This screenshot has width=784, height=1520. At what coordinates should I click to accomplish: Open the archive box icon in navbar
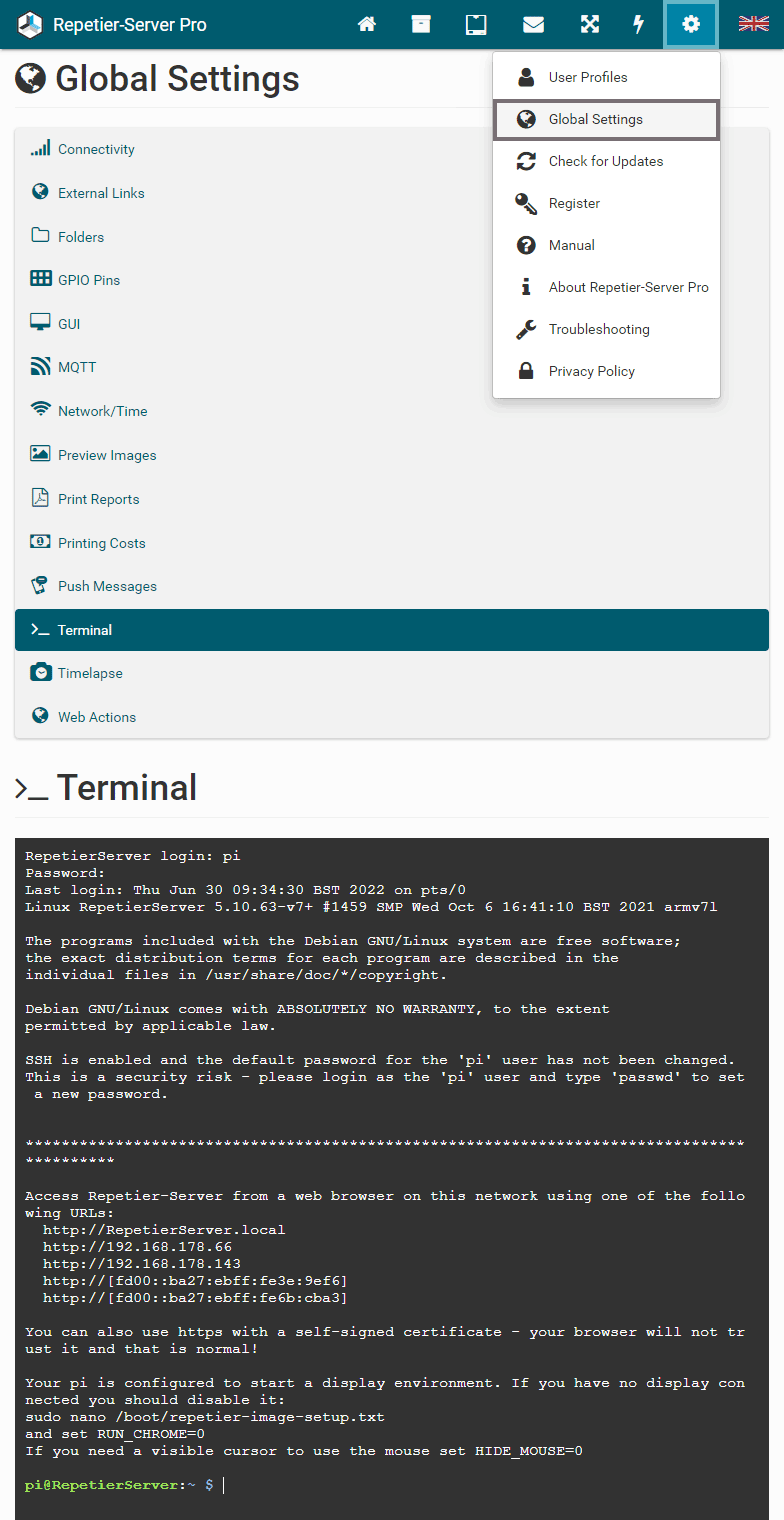click(x=421, y=24)
